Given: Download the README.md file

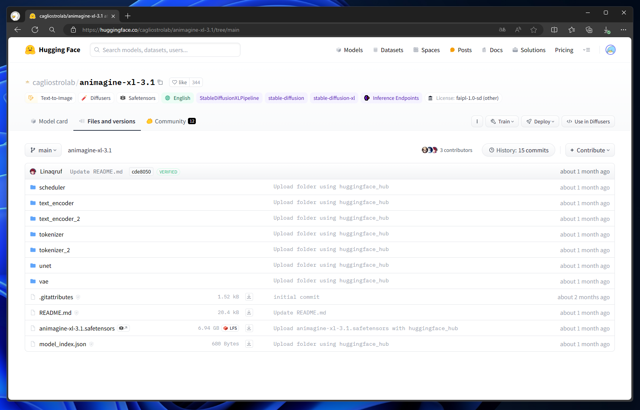Looking at the screenshot, I should [249, 312].
